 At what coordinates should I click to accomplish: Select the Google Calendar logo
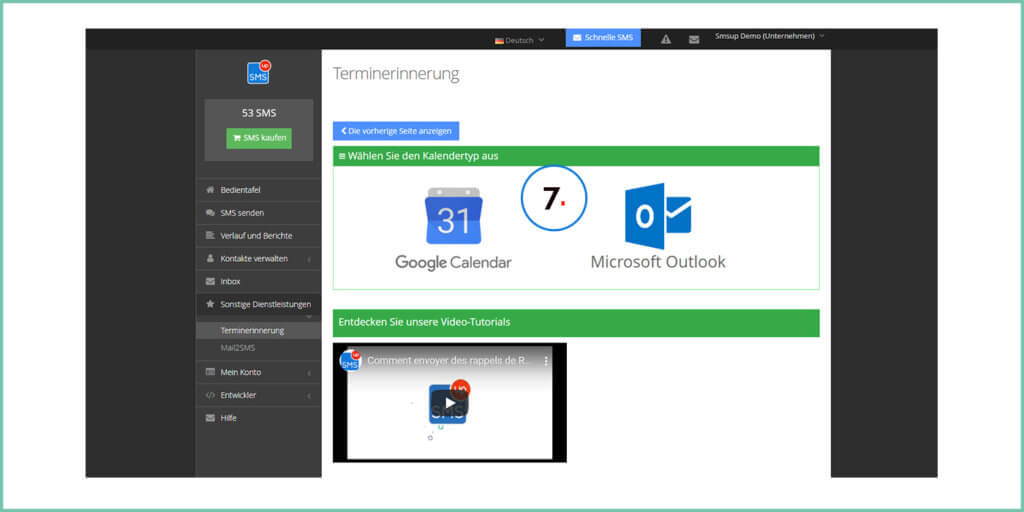453,216
